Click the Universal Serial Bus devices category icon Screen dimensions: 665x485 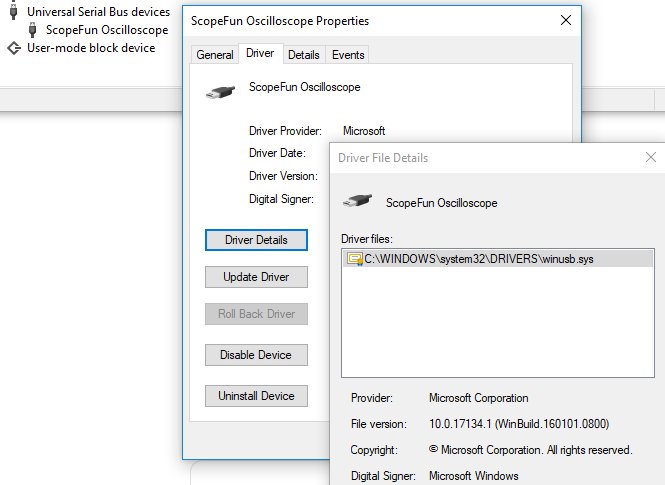(x=14, y=11)
